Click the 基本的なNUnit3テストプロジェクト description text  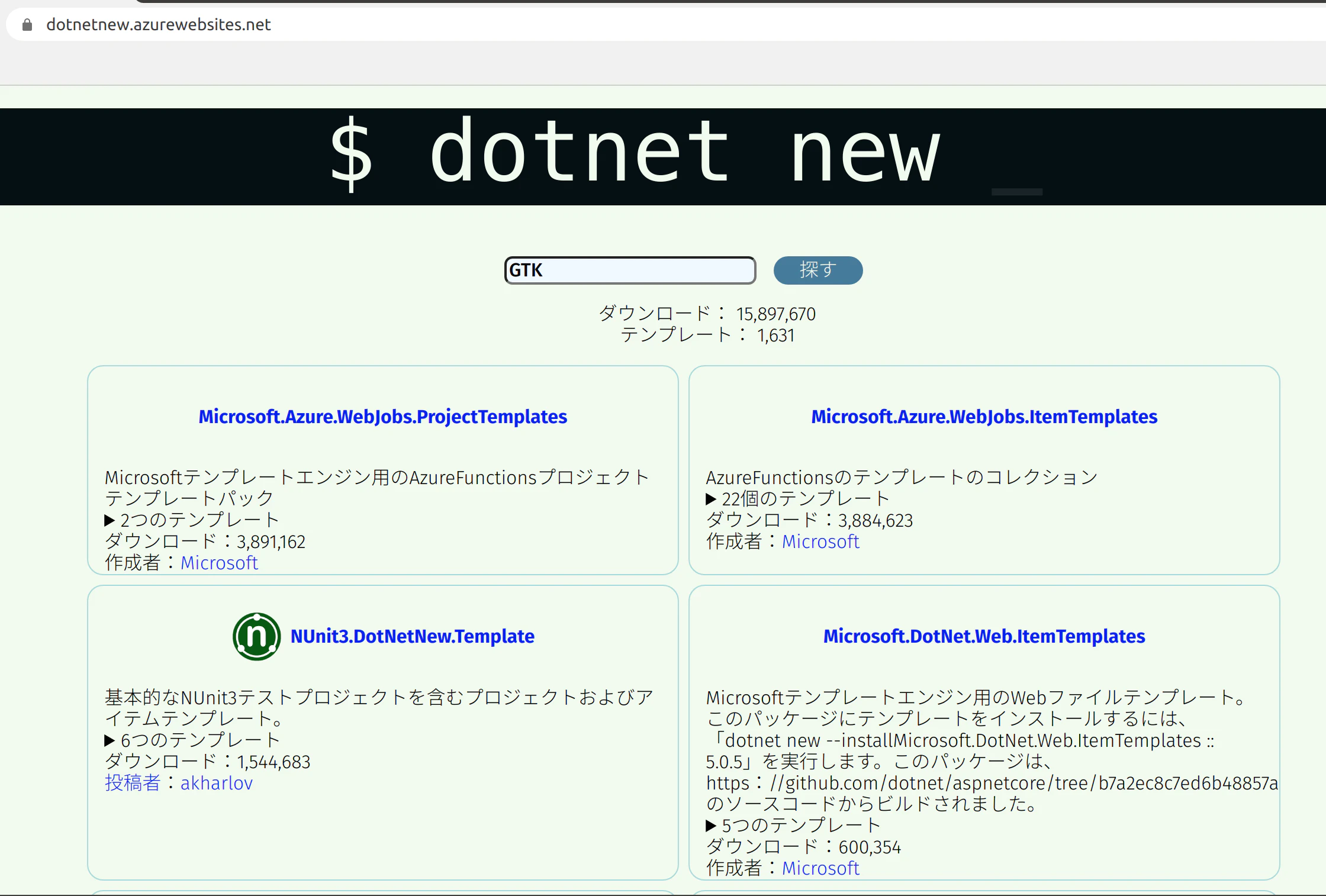[x=379, y=708]
